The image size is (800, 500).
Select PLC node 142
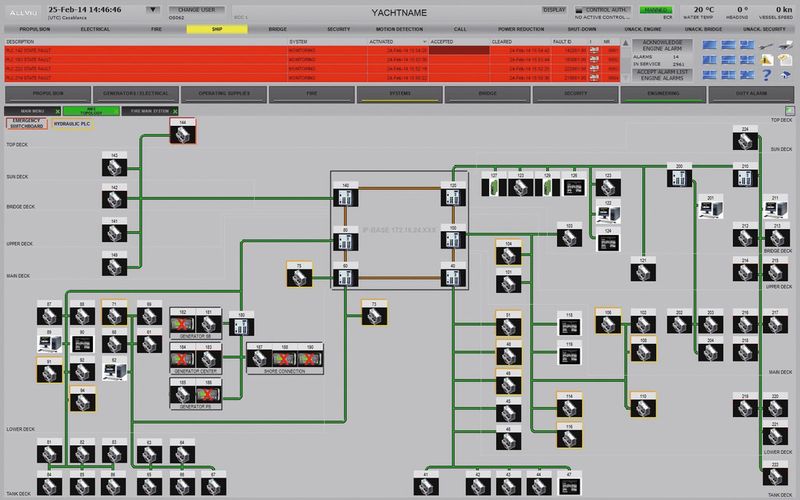[114, 196]
